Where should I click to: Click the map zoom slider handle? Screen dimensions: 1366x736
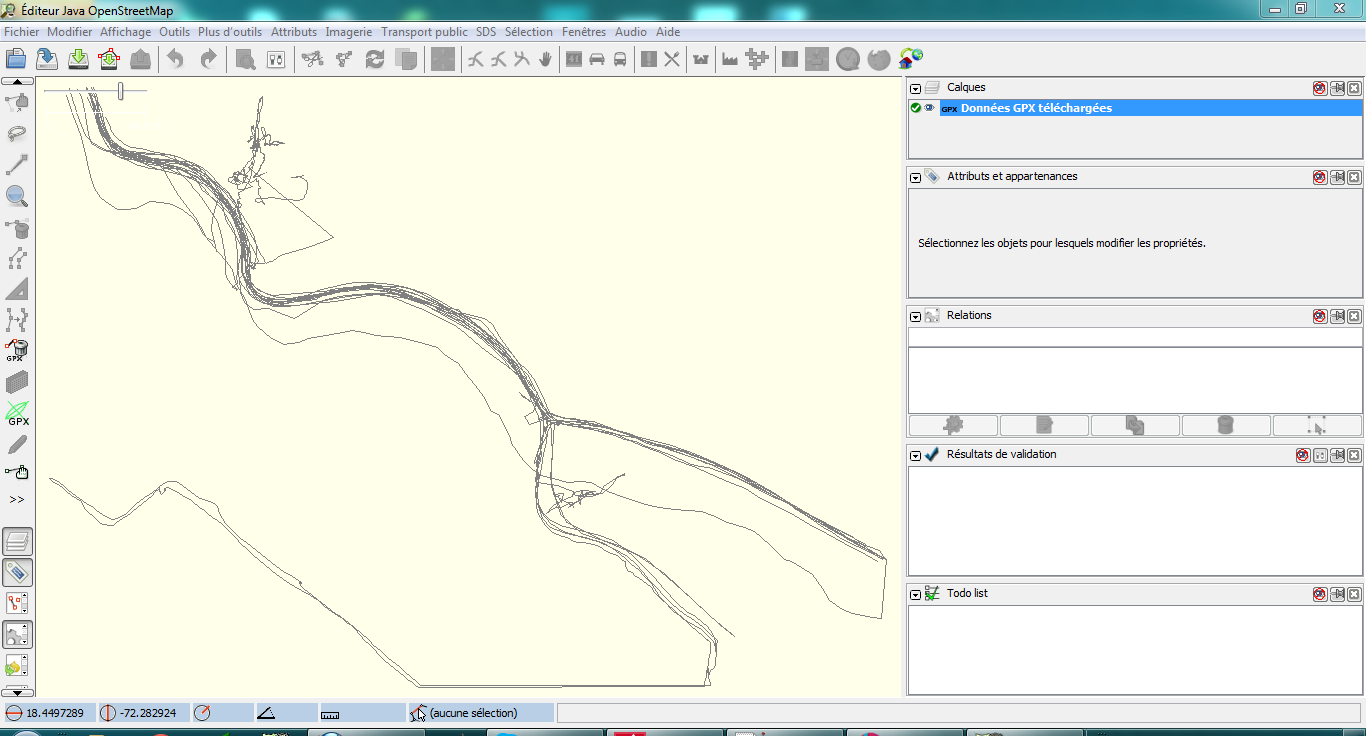coord(121,91)
